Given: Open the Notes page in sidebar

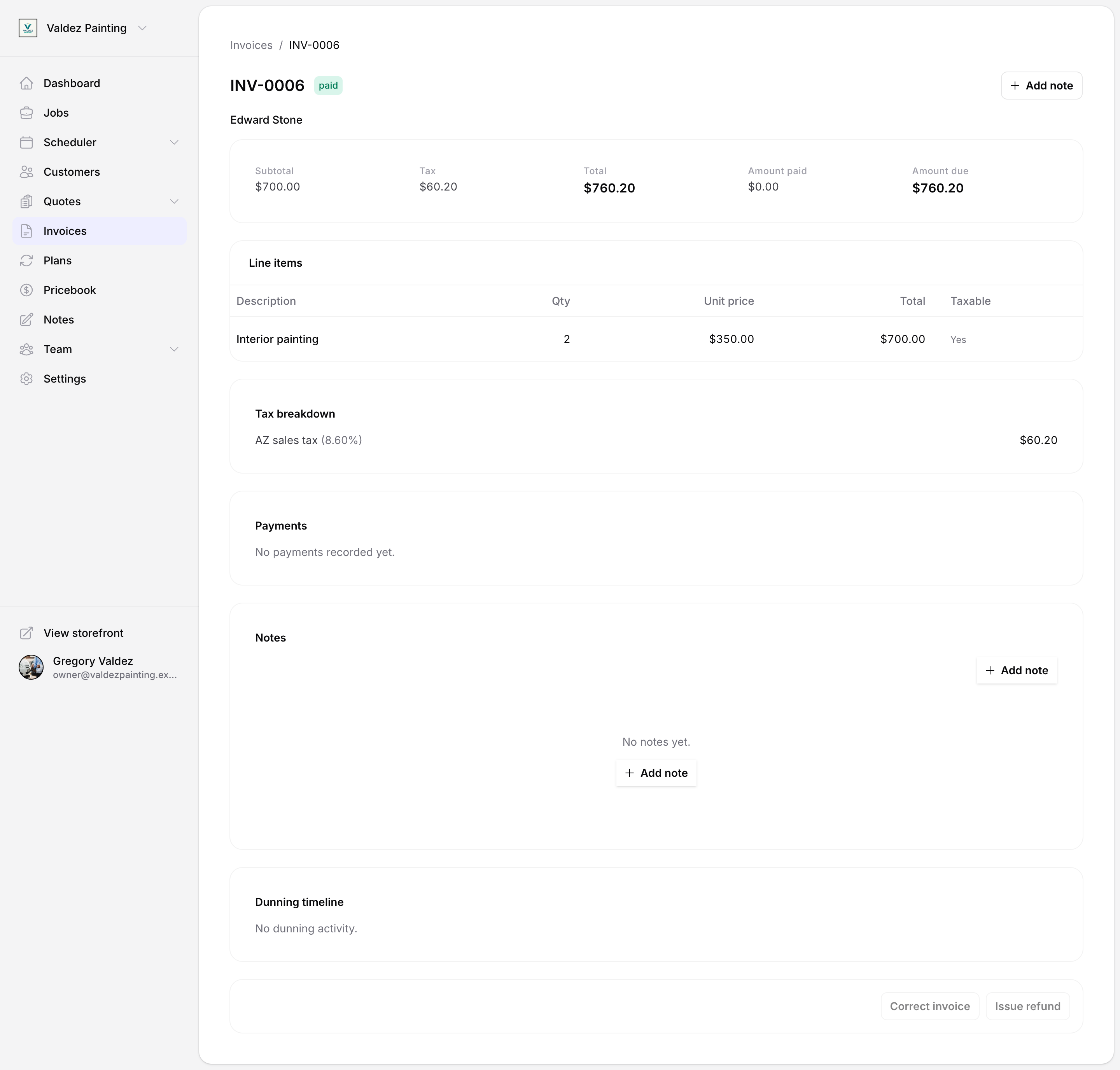Looking at the screenshot, I should 99,320.
